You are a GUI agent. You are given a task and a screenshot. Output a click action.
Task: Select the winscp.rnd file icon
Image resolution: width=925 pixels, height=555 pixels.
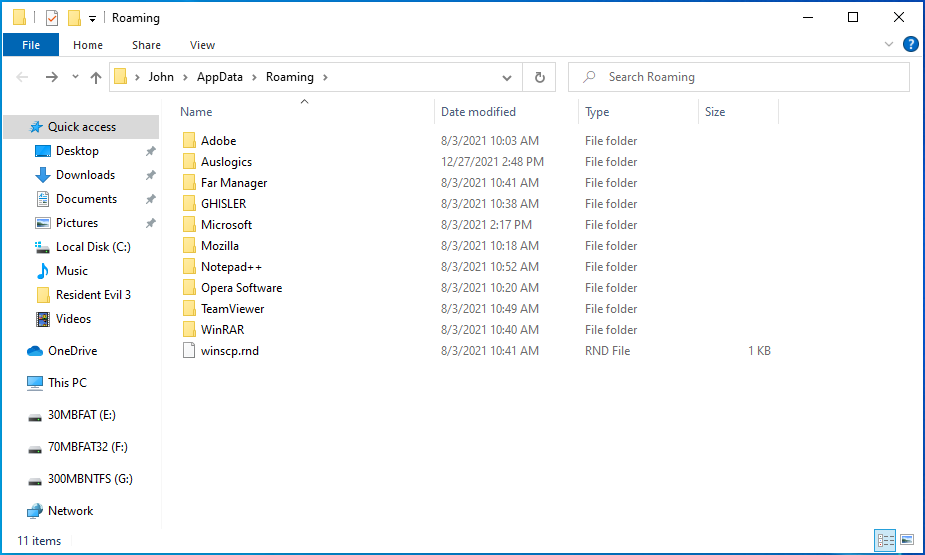point(190,351)
